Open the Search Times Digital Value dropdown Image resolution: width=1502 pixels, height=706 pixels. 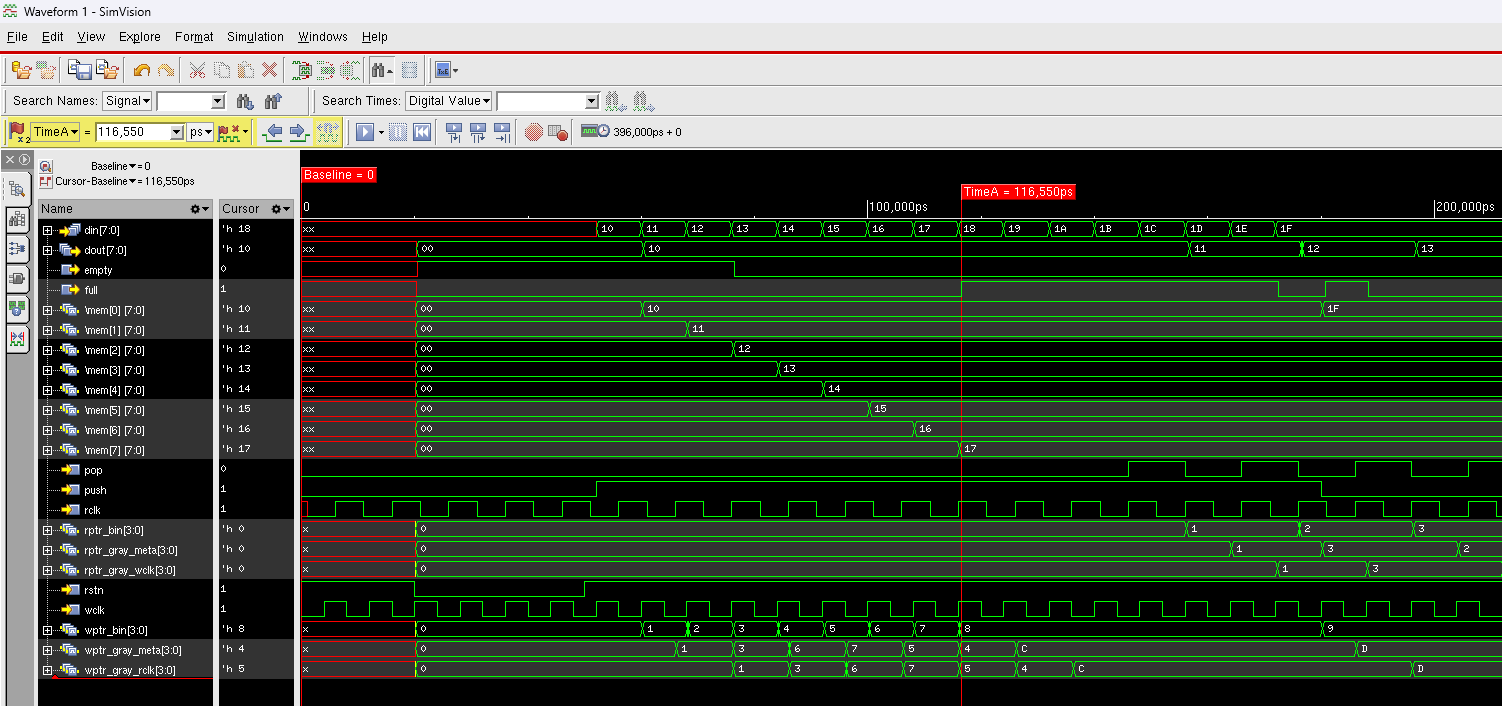click(x=449, y=101)
